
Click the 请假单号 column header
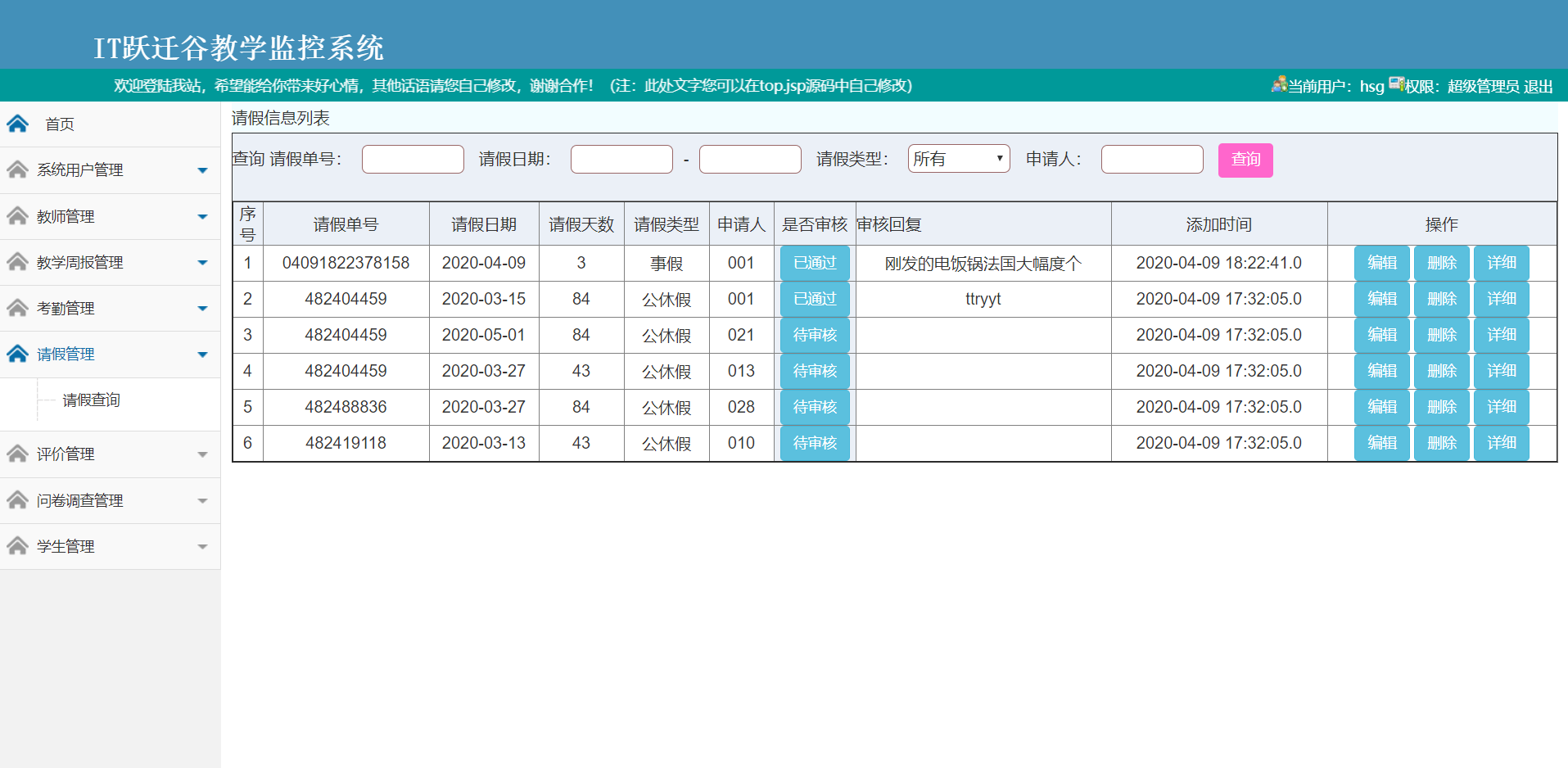point(346,224)
